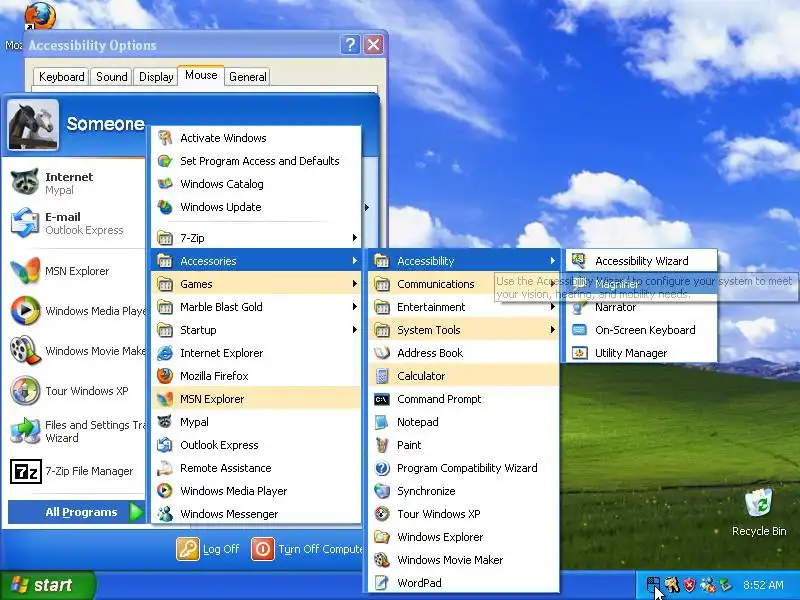Image resolution: width=800 pixels, height=600 pixels.
Task: Click the Narrator icon
Action: point(579,307)
